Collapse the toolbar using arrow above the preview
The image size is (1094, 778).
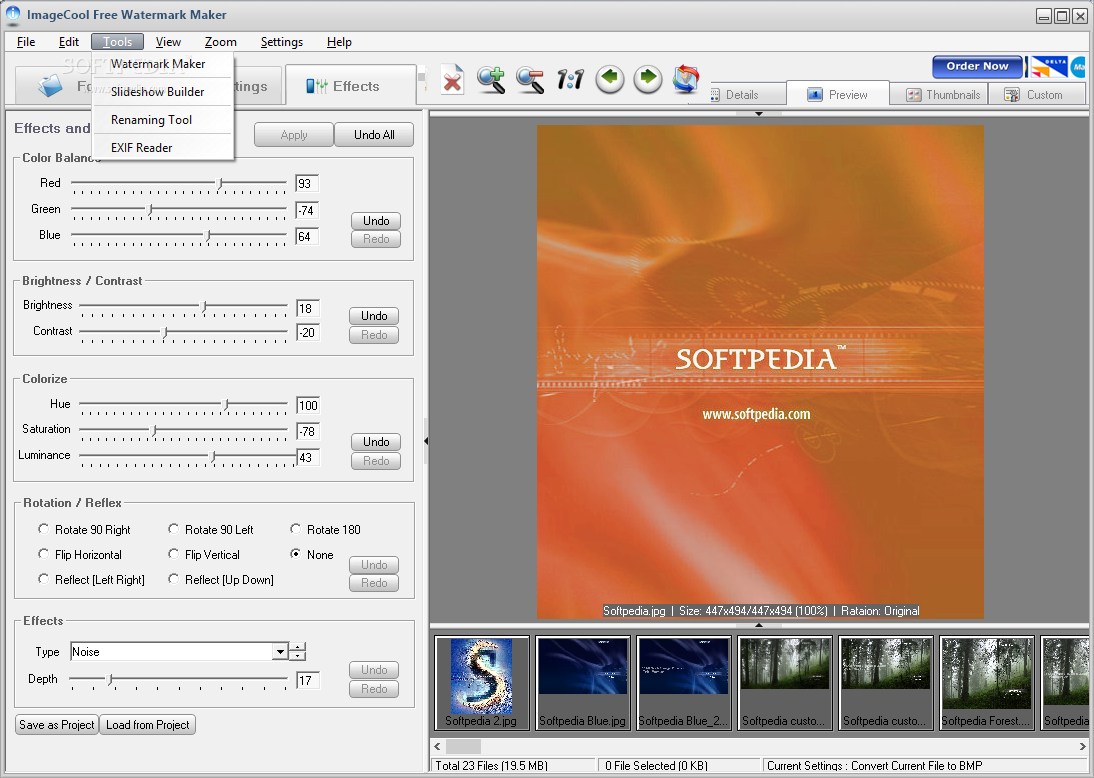click(x=758, y=113)
